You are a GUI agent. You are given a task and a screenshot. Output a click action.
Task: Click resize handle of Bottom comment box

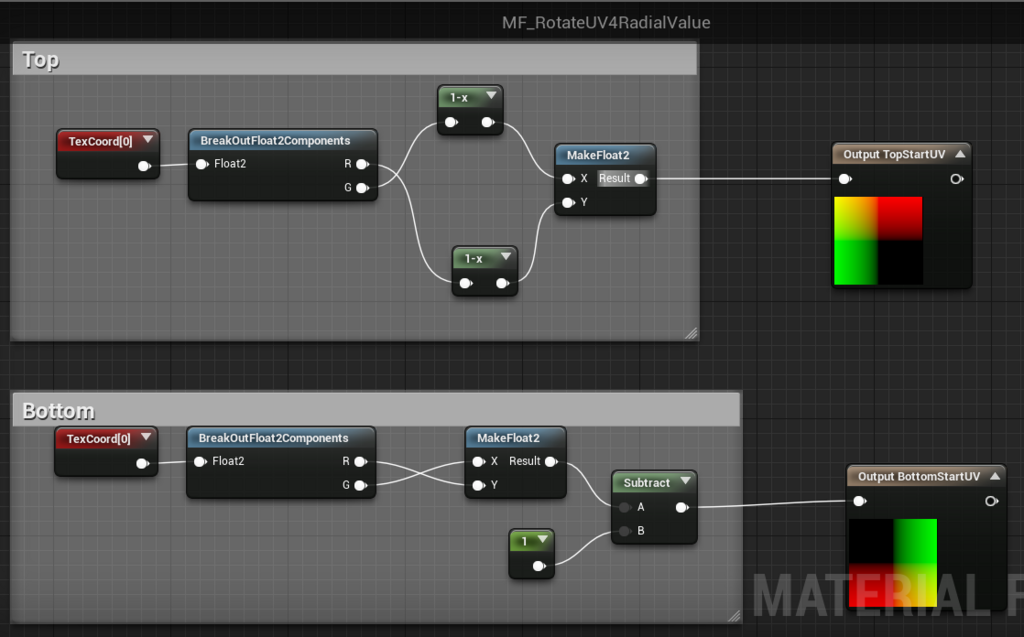(734, 615)
